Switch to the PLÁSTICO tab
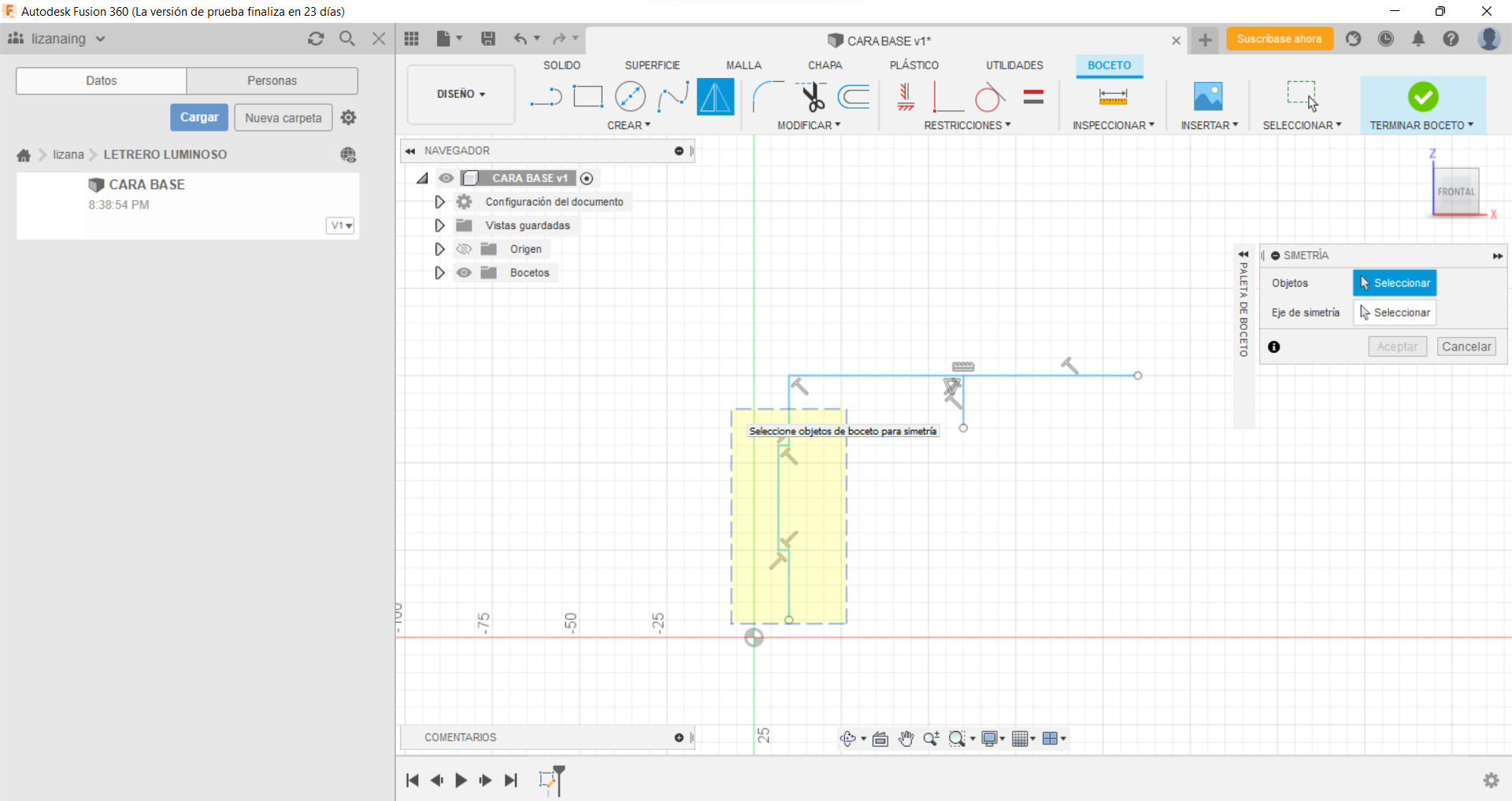Screen dimensions: 1512x801 pos(913,65)
